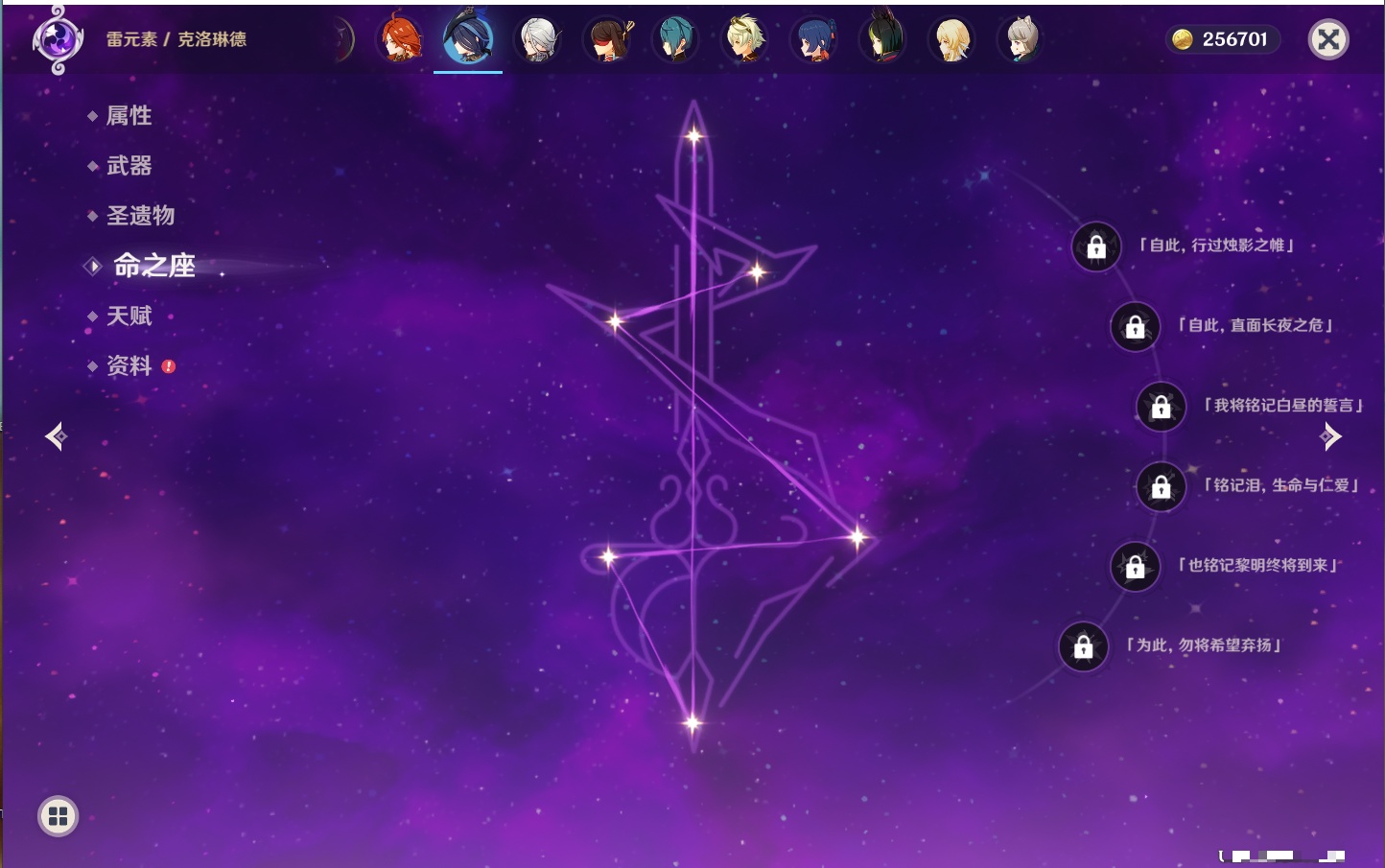Open the lock icon for 「也铭记黎明终将到来」
This screenshot has height=868, width=1385.
point(1135,567)
